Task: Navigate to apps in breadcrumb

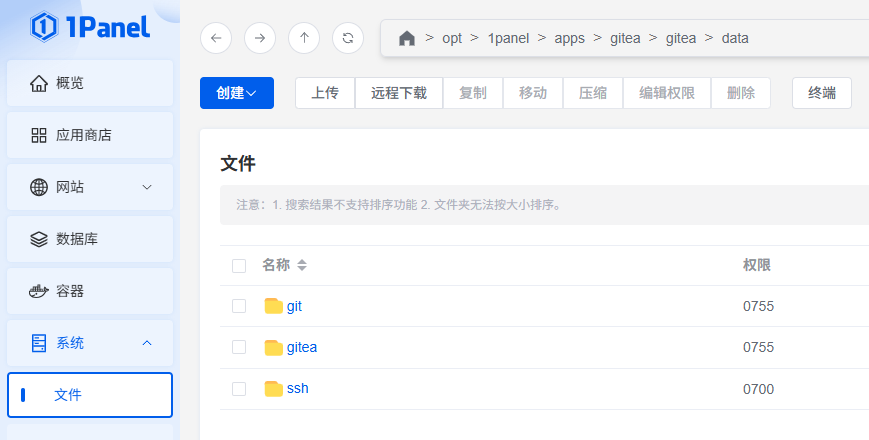Action: [x=569, y=38]
